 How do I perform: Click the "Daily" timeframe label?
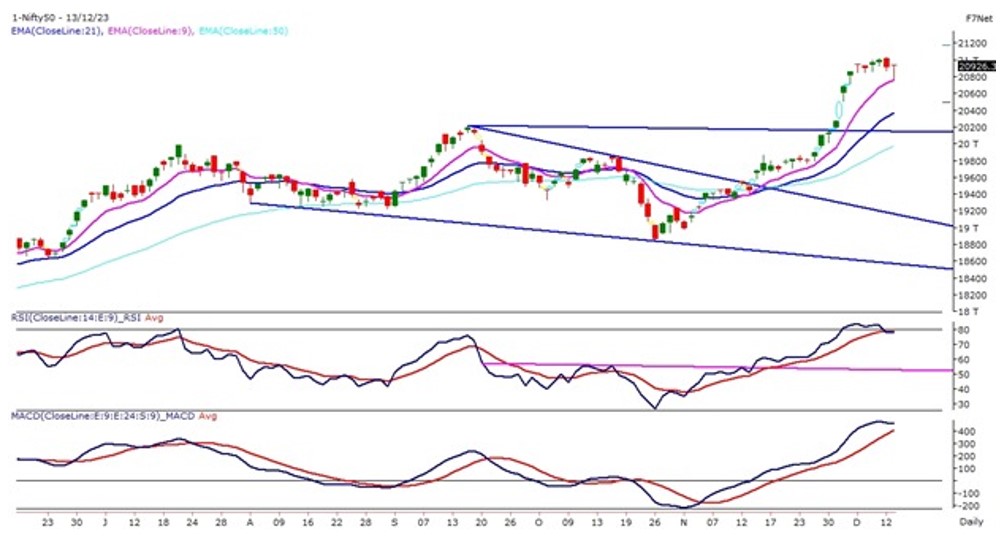tap(971, 522)
